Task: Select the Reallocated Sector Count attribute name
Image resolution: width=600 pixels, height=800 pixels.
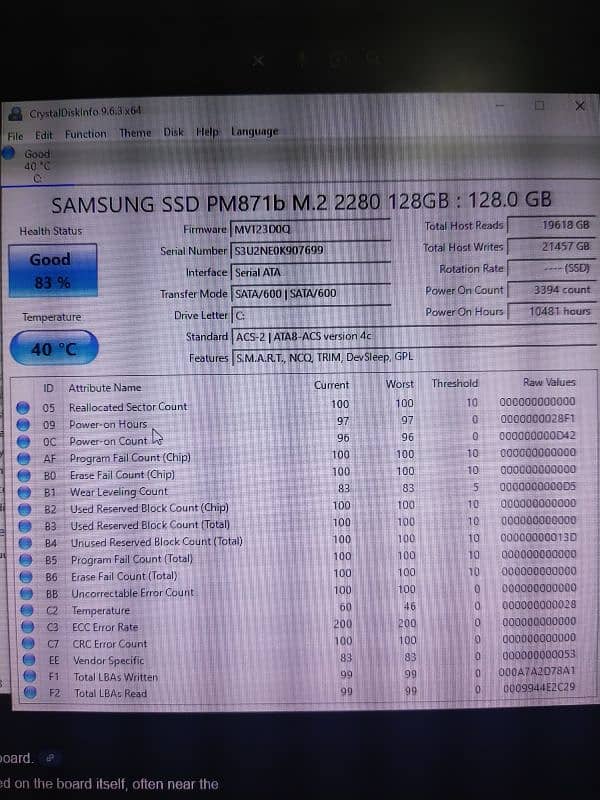Action: 128,407
